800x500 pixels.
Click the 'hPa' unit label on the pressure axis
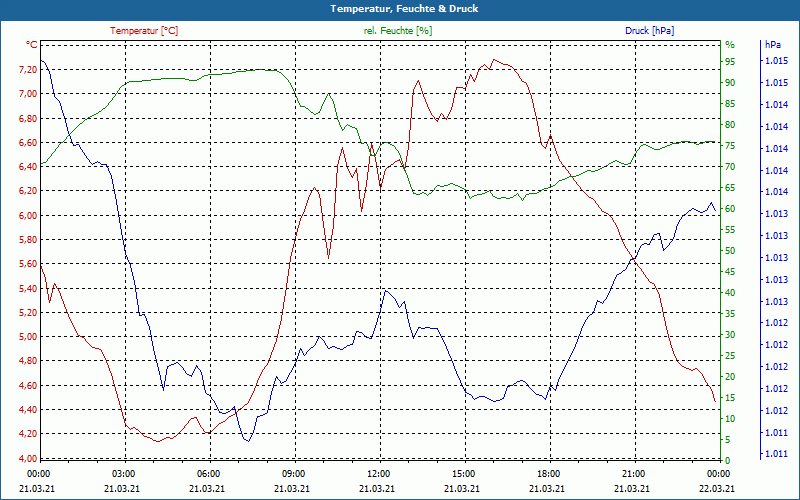coord(772,45)
